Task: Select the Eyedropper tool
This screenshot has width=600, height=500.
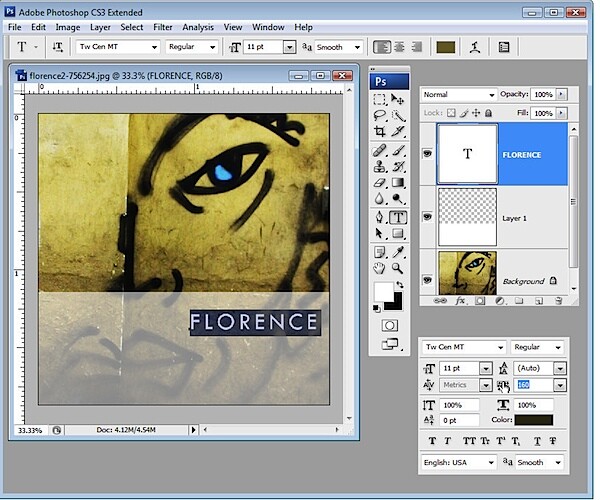Action: click(x=398, y=252)
